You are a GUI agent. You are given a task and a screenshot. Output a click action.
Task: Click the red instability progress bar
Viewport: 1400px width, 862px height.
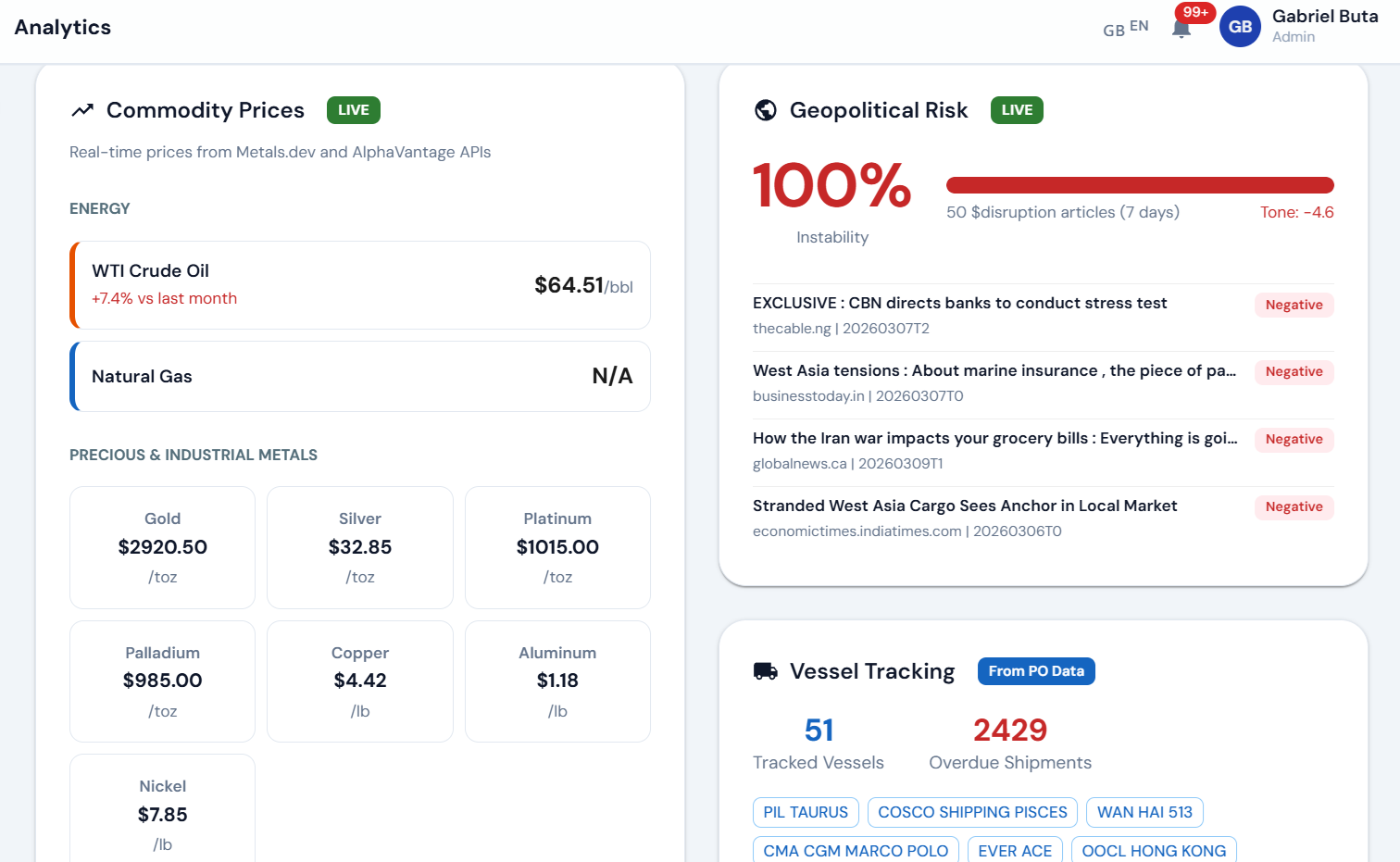[1140, 185]
